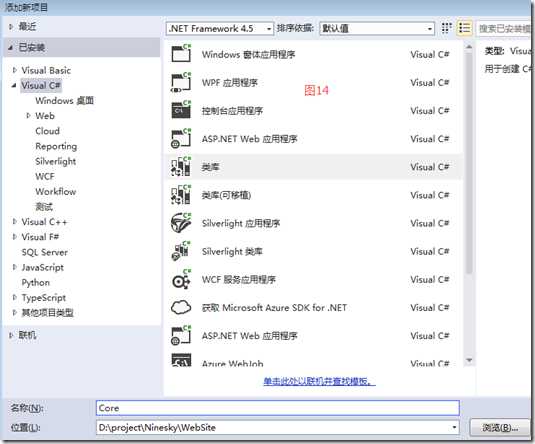The height and width of the screenshot is (444, 535).
Task: Click the 名称 input field containing Core
Action: coord(278,408)
